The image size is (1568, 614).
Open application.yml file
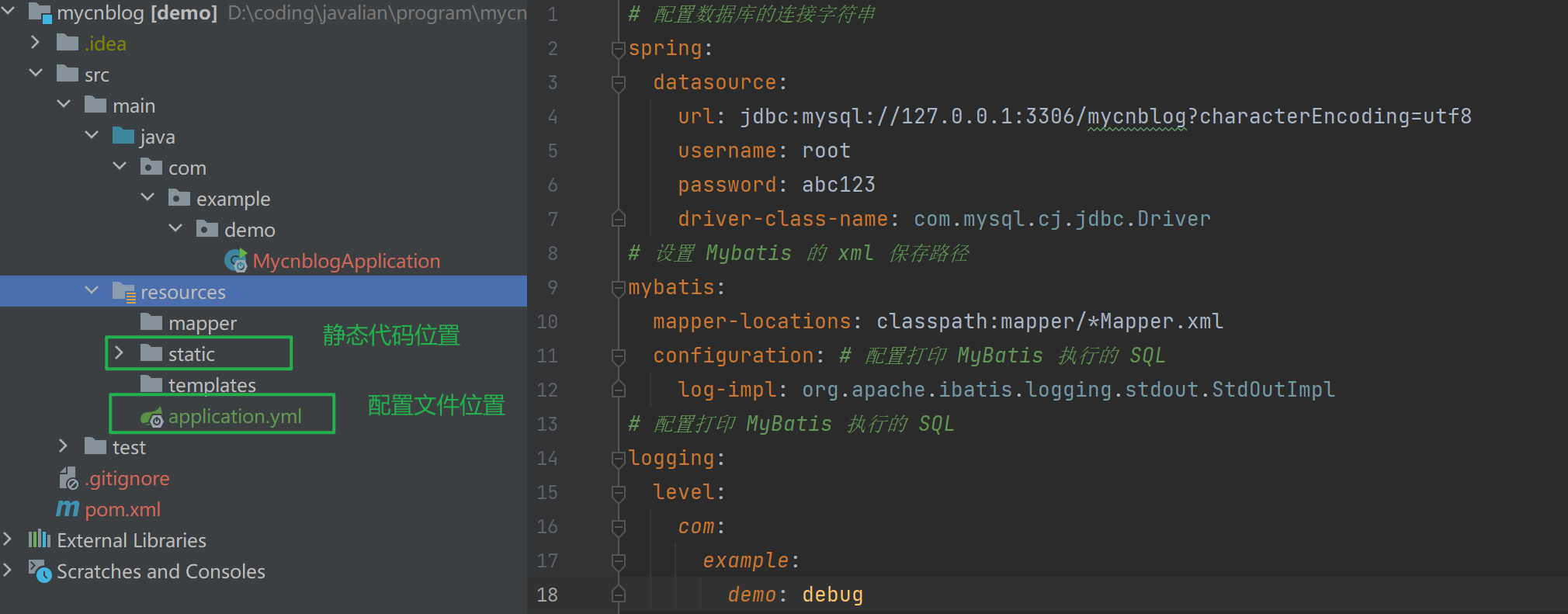235,417
